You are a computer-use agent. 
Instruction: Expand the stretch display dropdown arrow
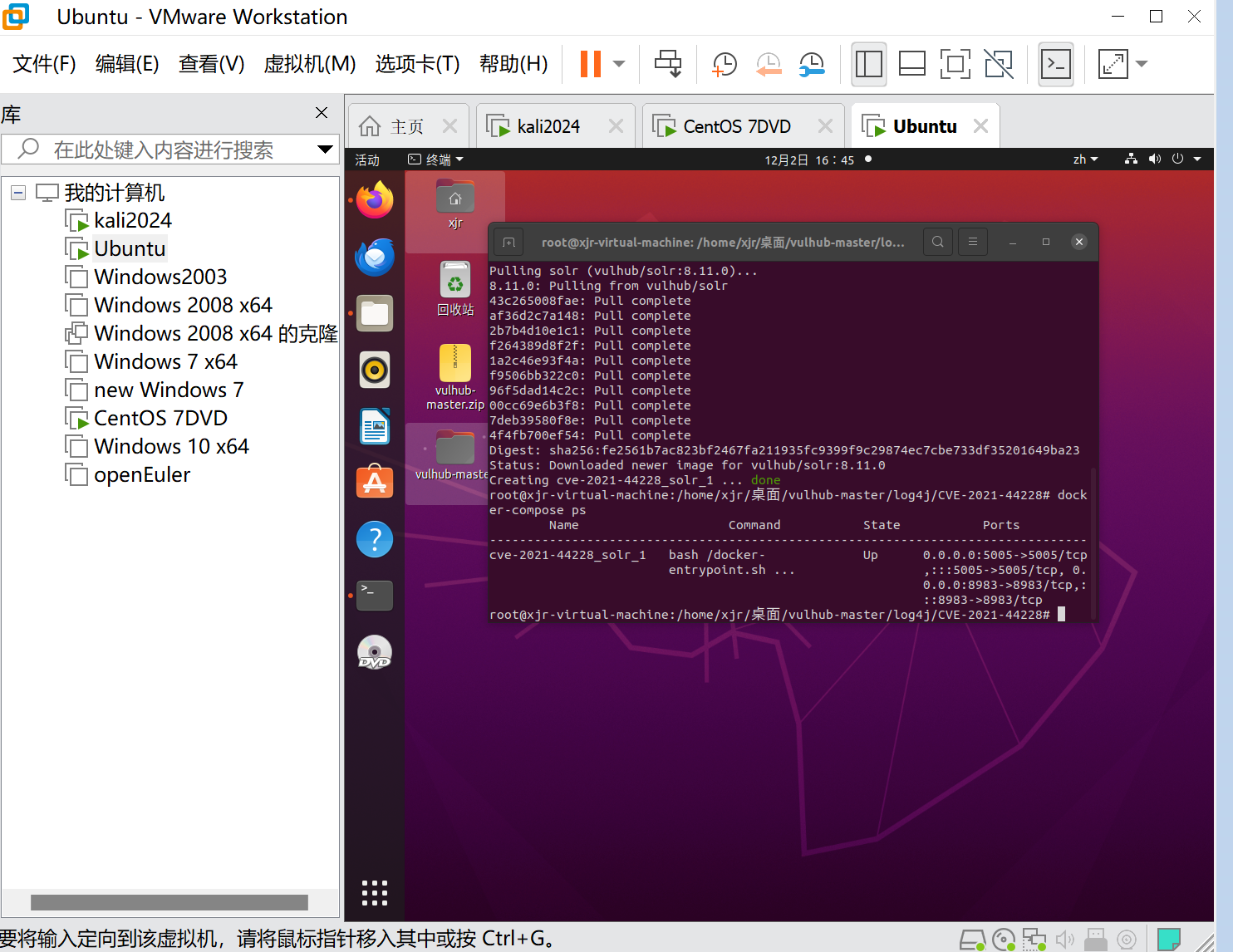coord(1142,64)
